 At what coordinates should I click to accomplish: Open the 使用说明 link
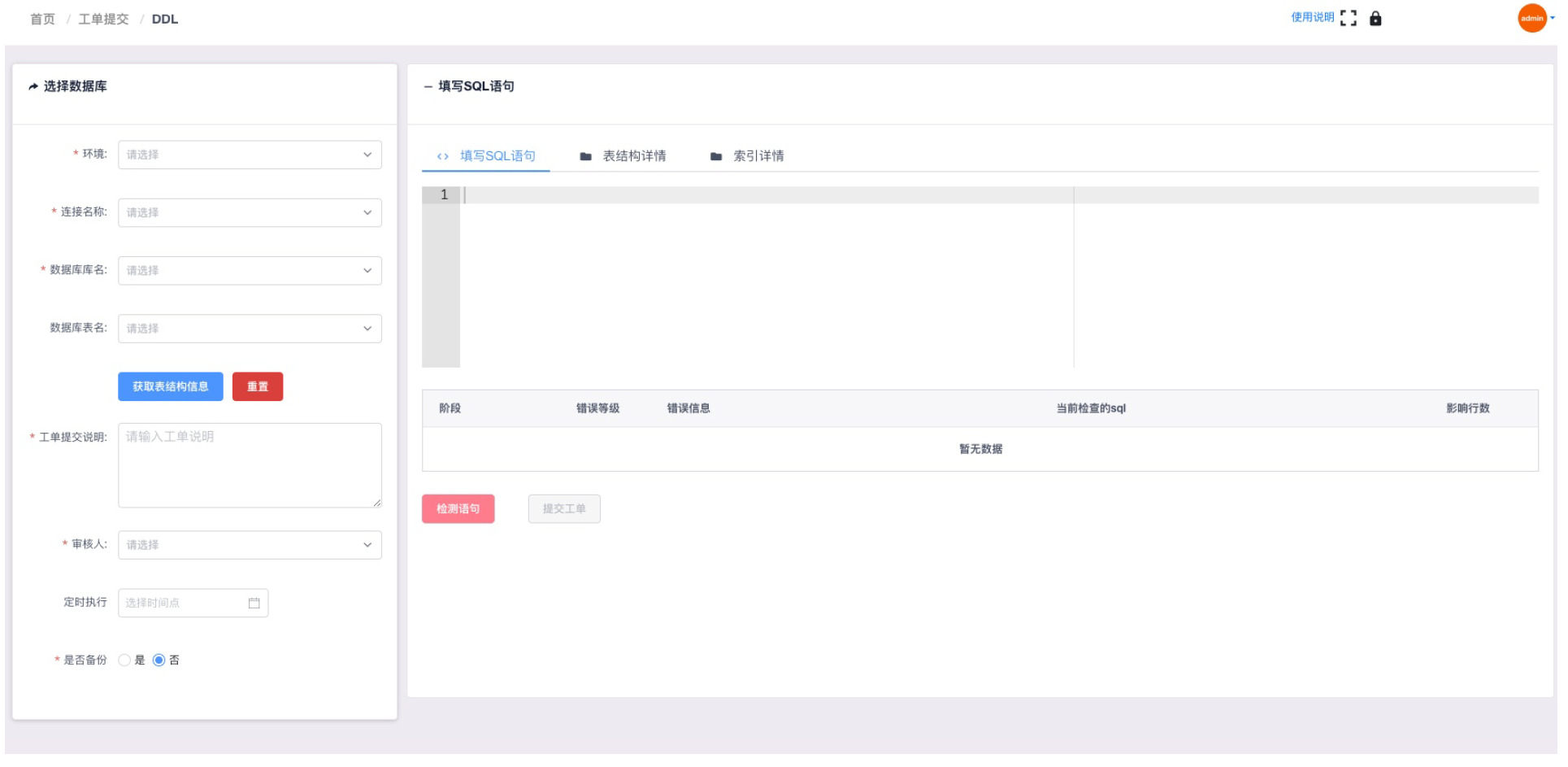[1312, 18]
